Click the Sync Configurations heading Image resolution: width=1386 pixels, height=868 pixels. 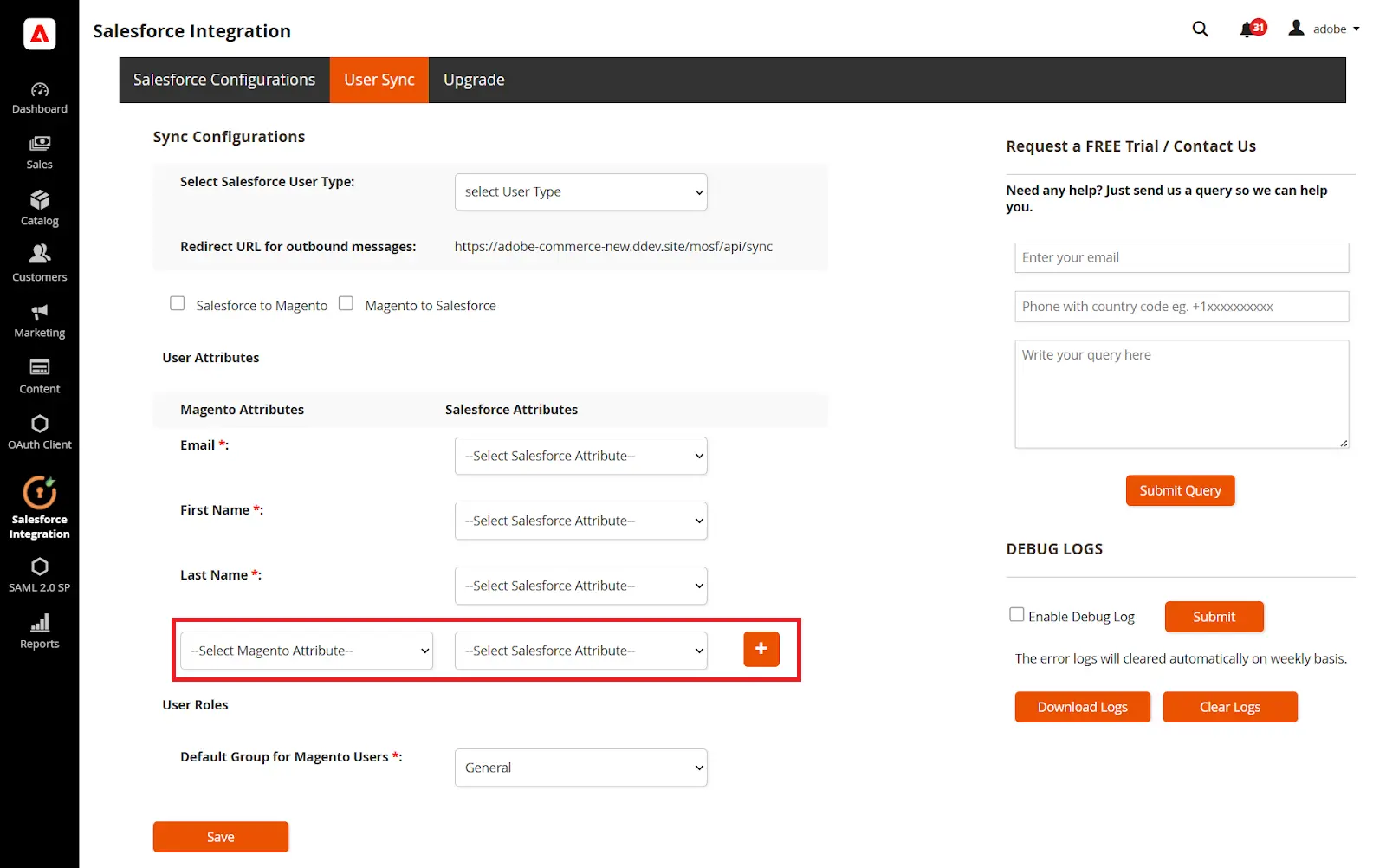tap(229, 137)
